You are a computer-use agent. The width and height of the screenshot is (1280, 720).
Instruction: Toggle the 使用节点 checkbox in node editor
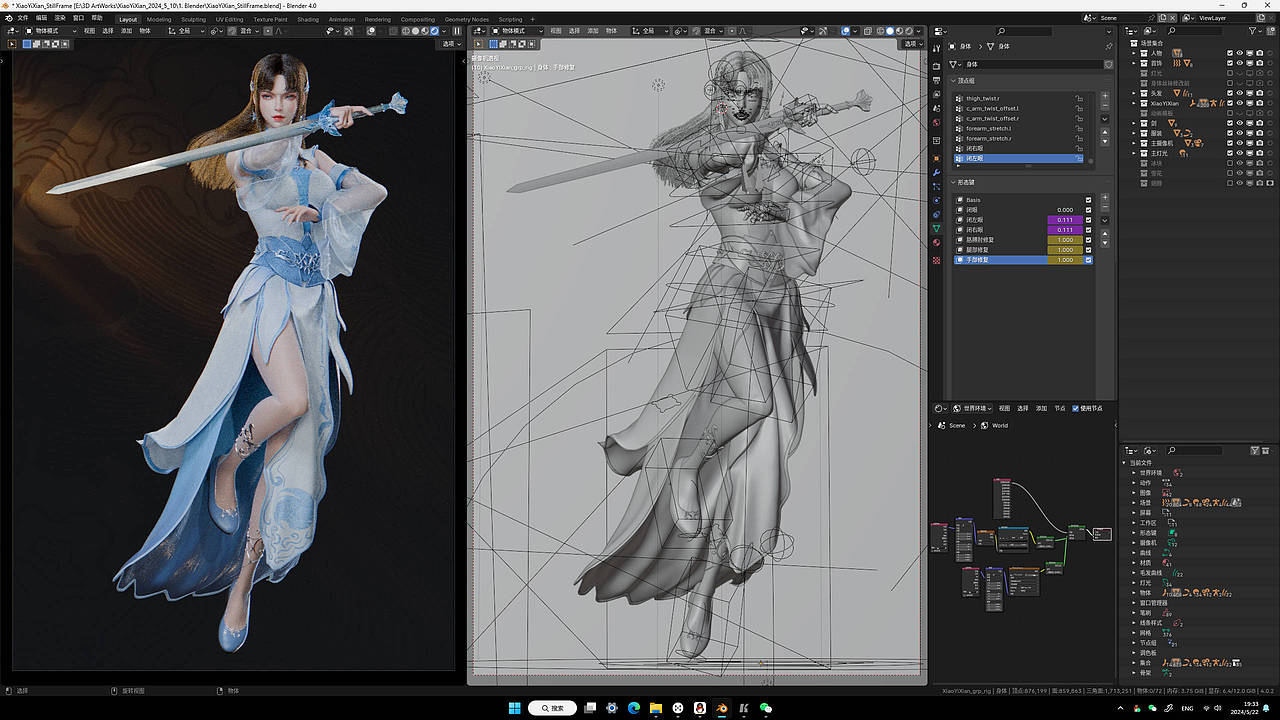pyautogui.click(x=1075, y=408)
